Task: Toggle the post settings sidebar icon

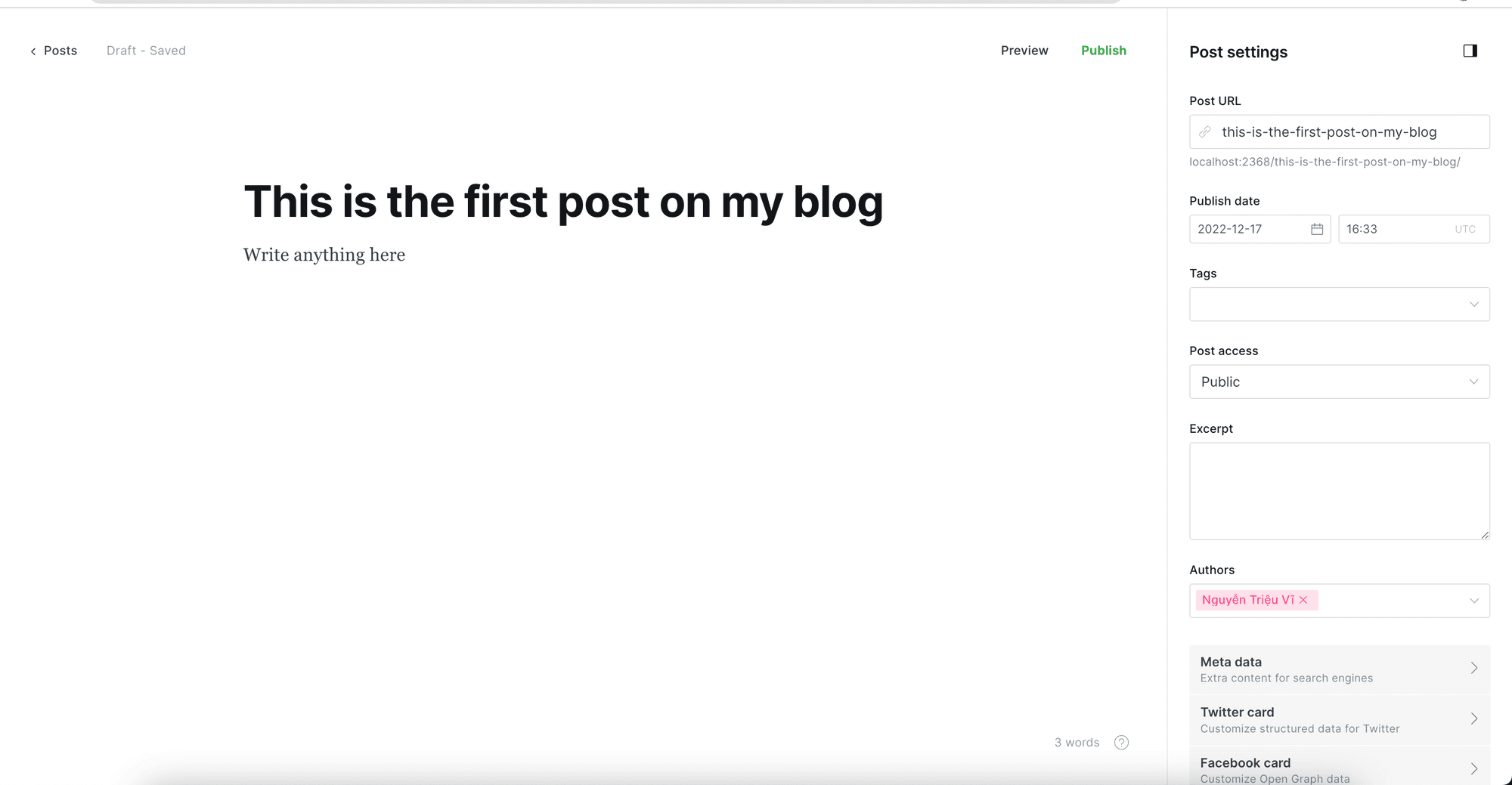Action: tap(1470, 51)
